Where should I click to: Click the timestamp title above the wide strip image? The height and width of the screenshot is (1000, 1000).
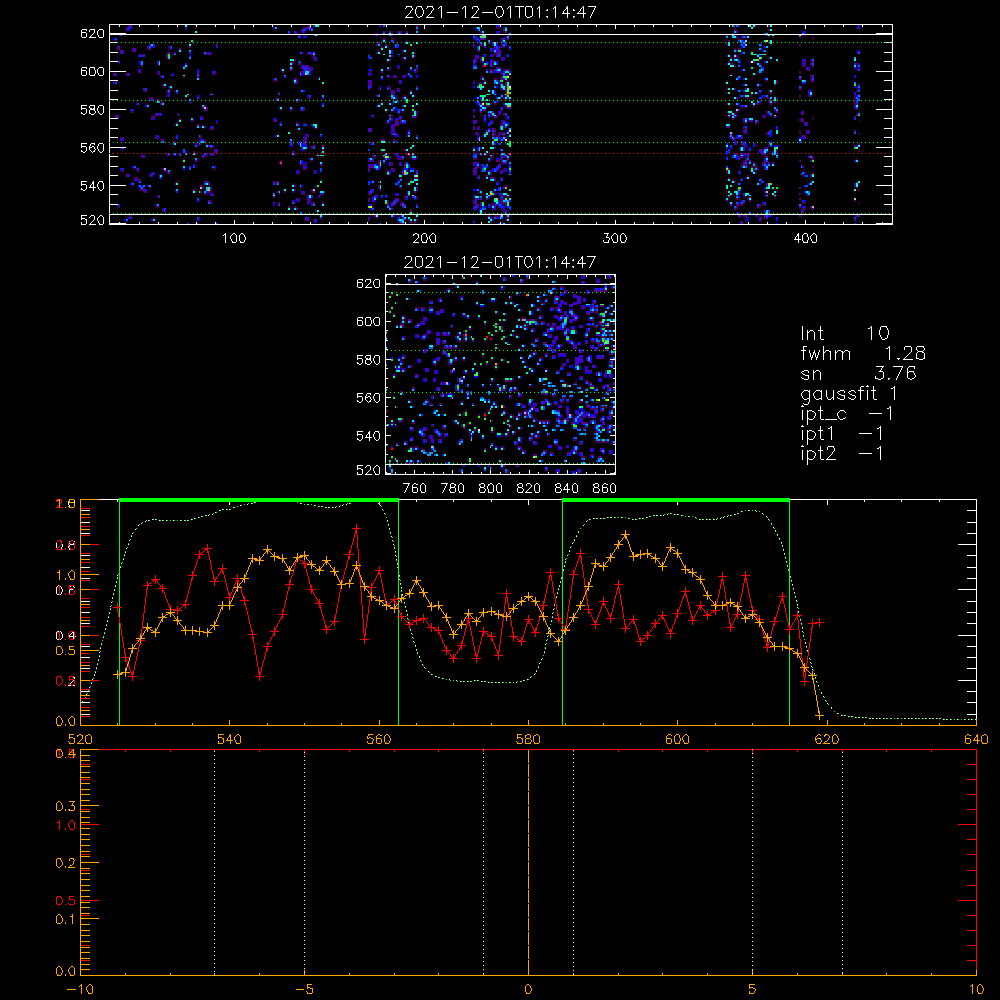click(x=501, y=12)
